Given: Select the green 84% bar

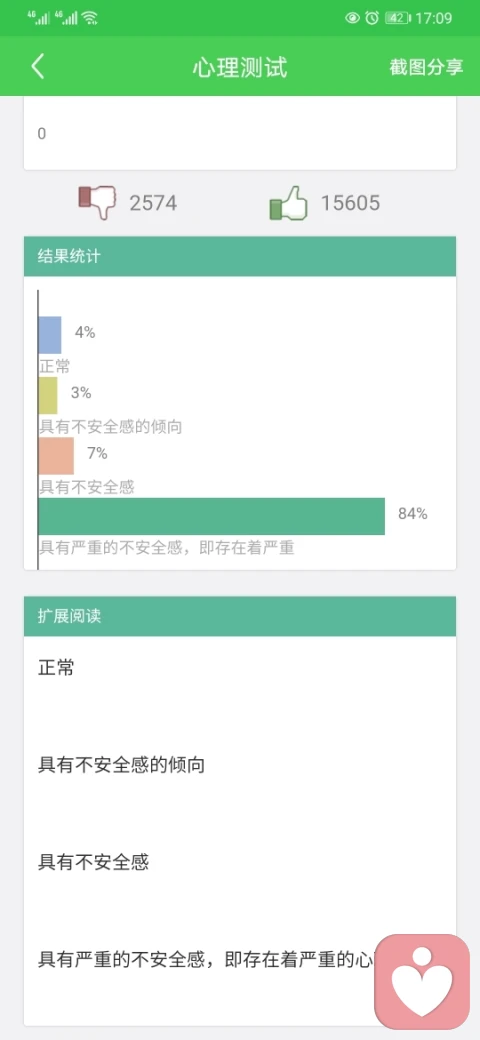Looking at the screenshot, I should tap(211, 516).
